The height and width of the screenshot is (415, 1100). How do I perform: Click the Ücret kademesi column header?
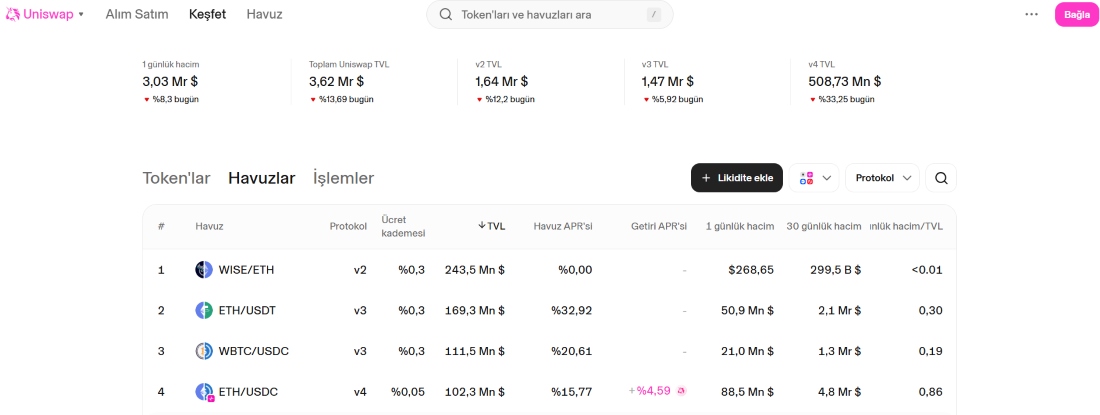click(x=403, y=226)
